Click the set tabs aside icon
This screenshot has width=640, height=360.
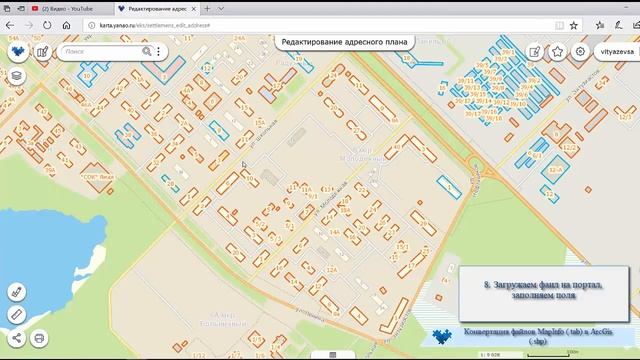[21, 9]
